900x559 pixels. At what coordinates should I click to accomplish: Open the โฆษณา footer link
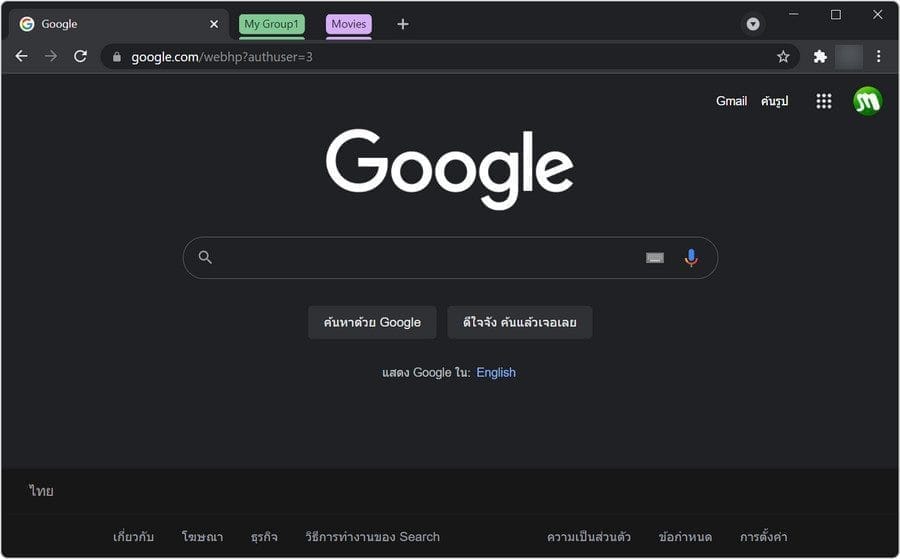202,537
